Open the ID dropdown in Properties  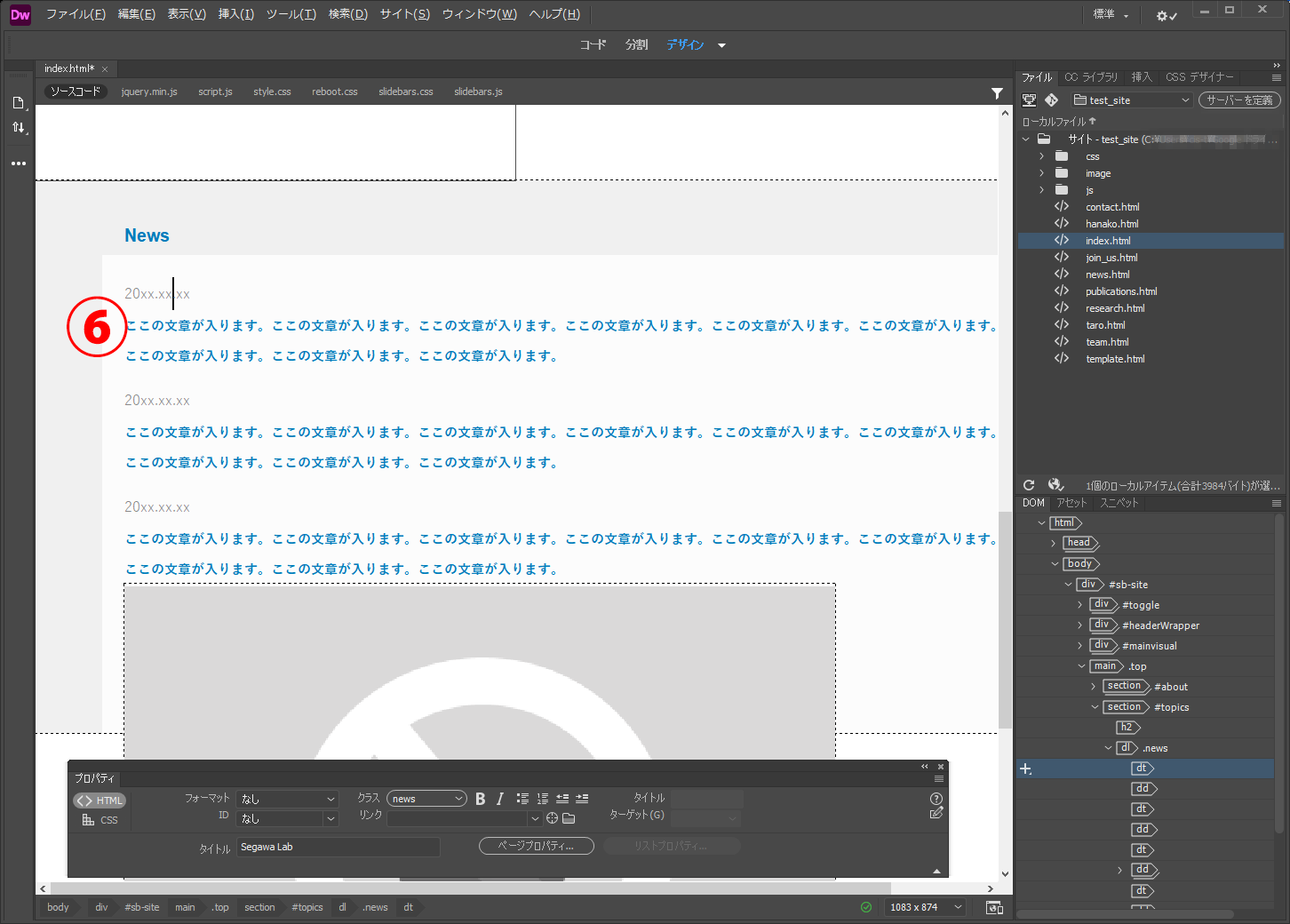click(287, 818)
